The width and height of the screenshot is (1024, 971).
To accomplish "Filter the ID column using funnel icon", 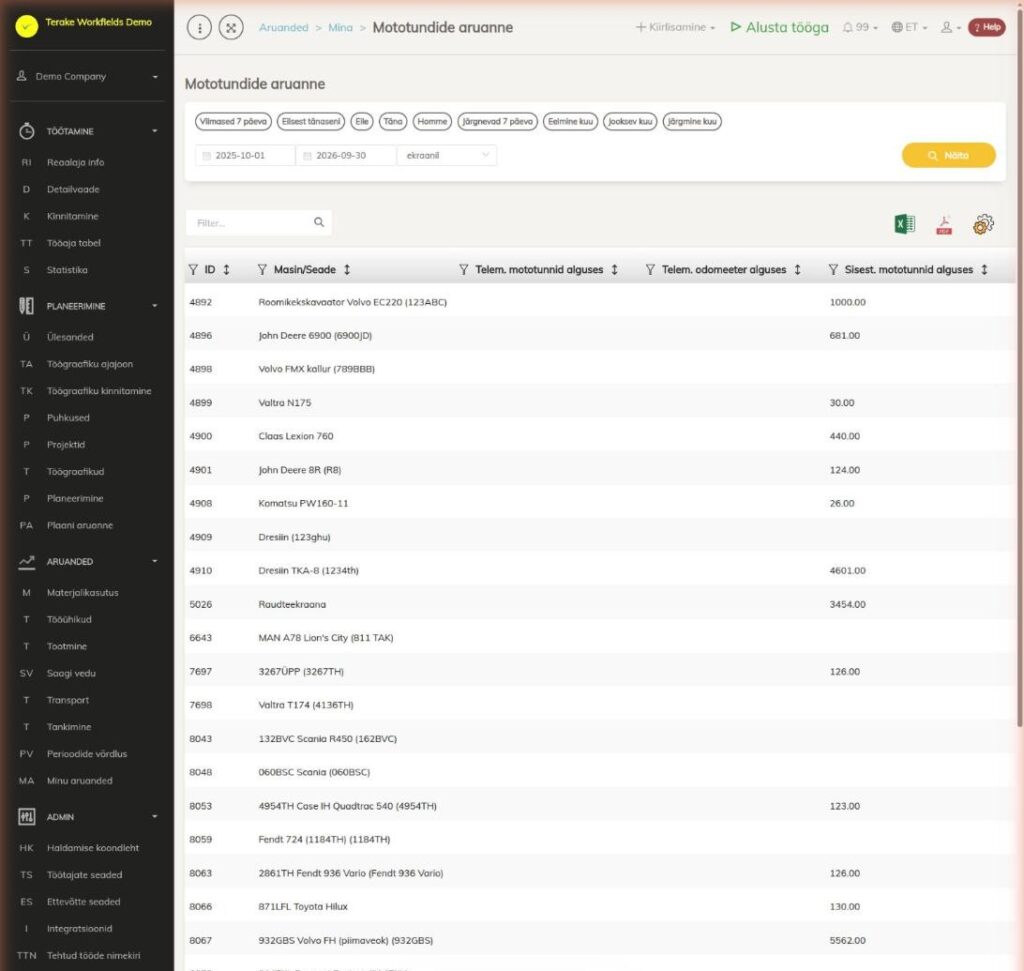I will click(193, 270).
